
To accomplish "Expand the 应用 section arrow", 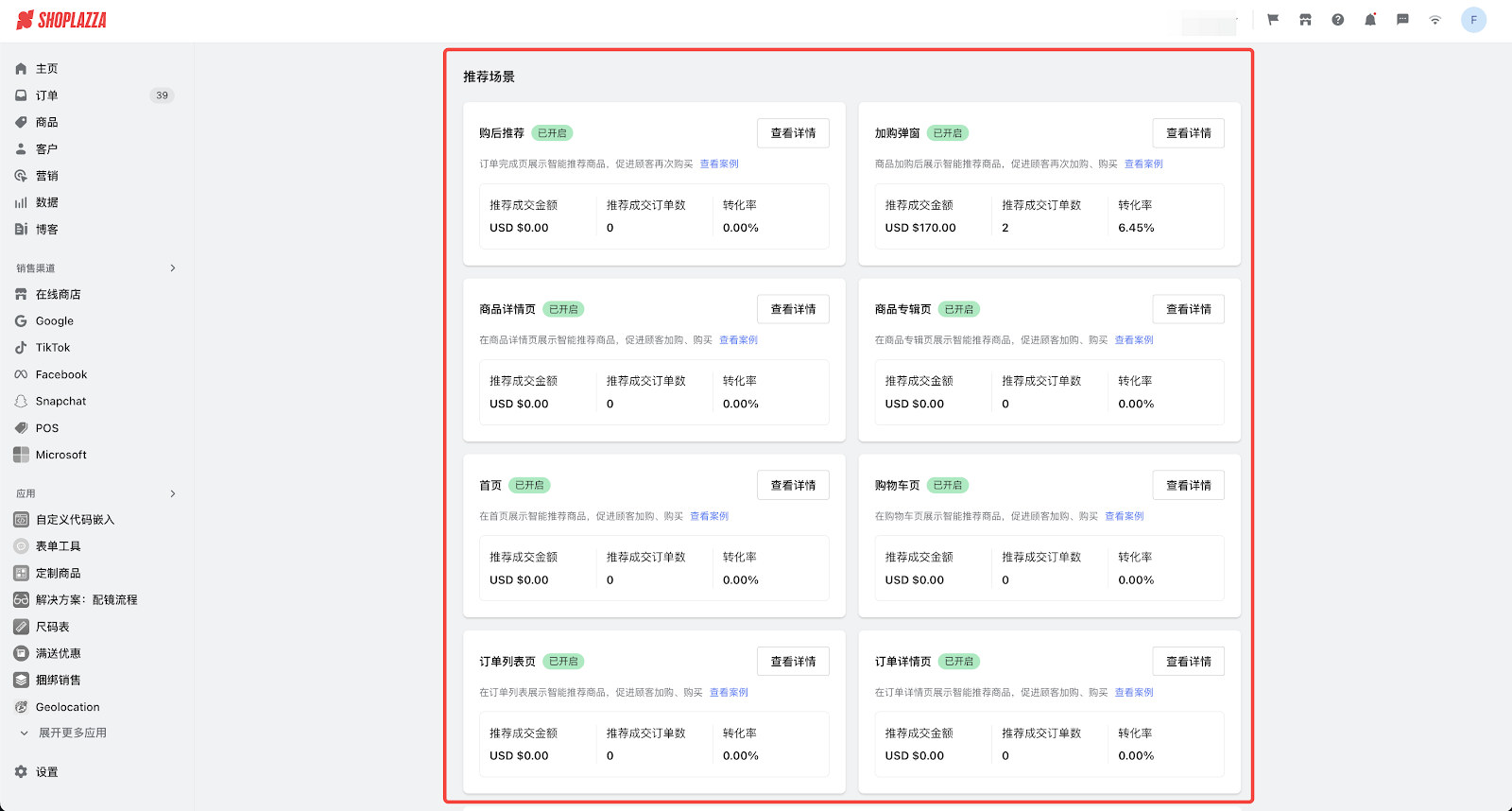I will [173, 493].
